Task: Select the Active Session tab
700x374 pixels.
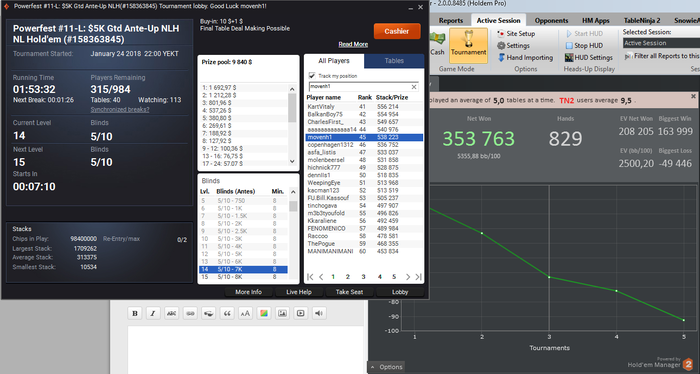Action: [498, 21]
